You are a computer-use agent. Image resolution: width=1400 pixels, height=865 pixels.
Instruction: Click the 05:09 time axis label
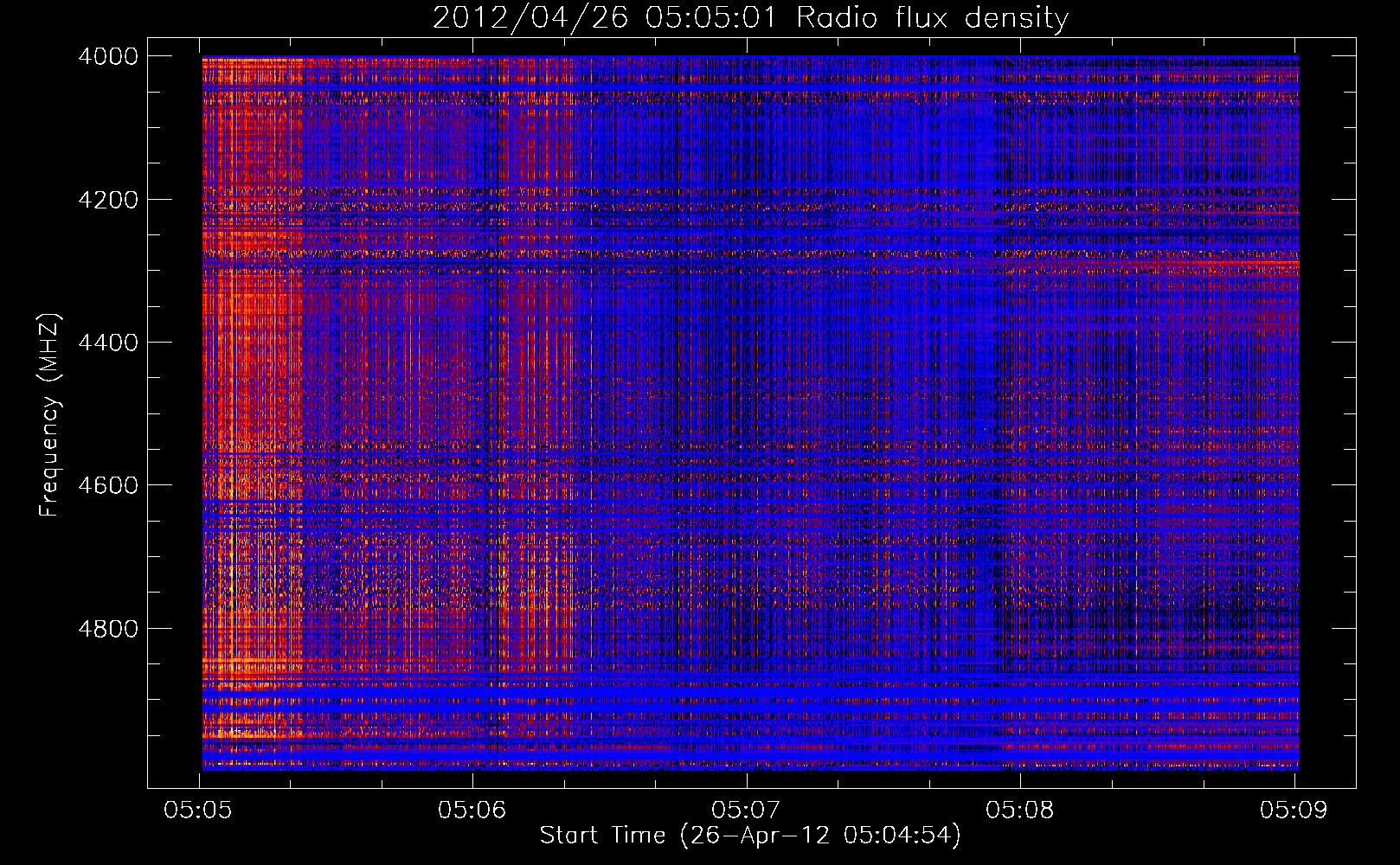click(1294, 811)
